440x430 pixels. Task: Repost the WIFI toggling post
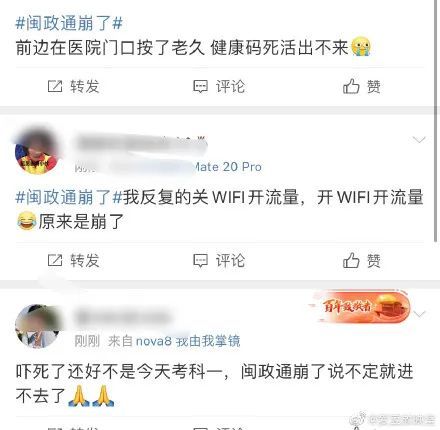coord(74,261)
